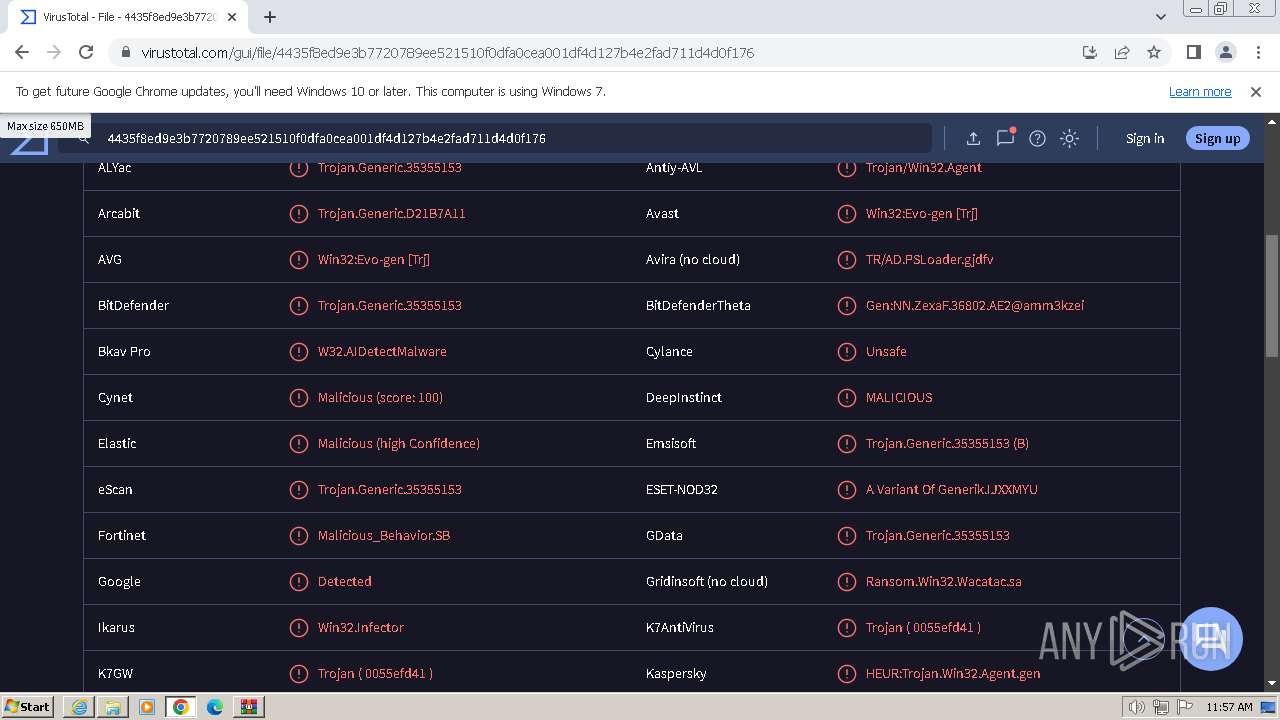Open the install app icon in address bar
Viewport: 1280px width, 720px height.
pyautogui.click(x=1090, y=52)
